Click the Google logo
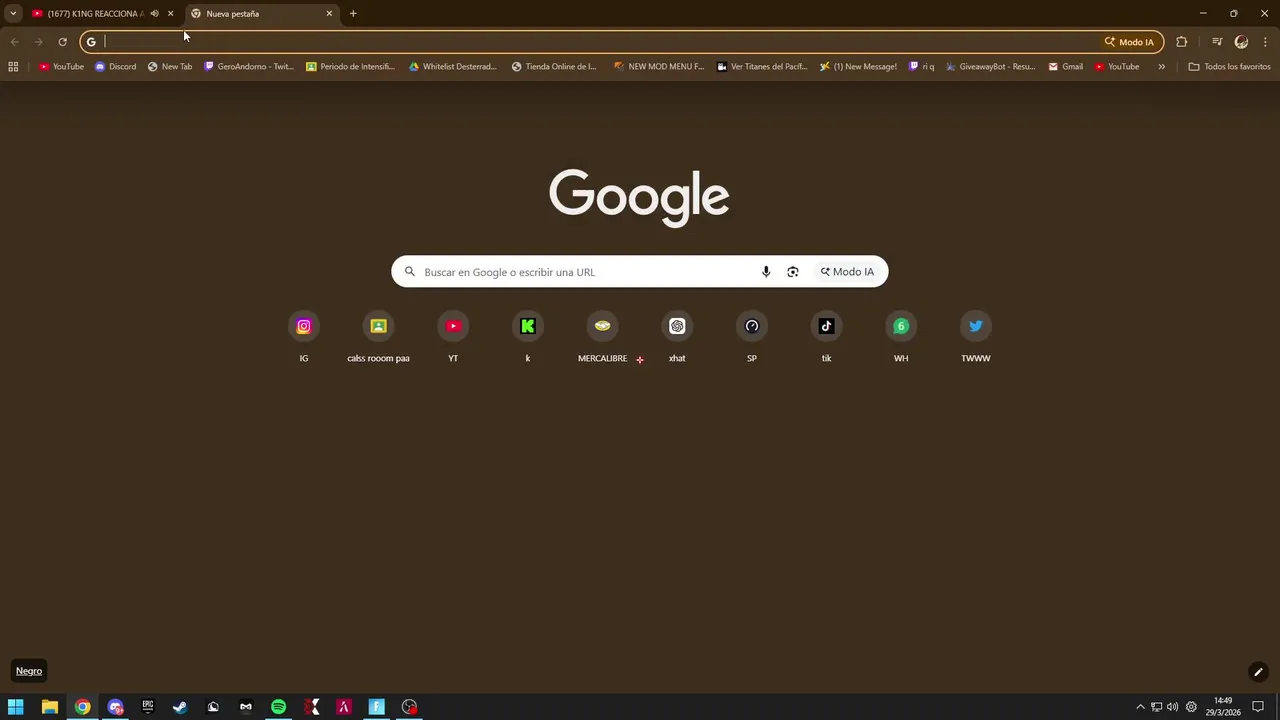 639,197
